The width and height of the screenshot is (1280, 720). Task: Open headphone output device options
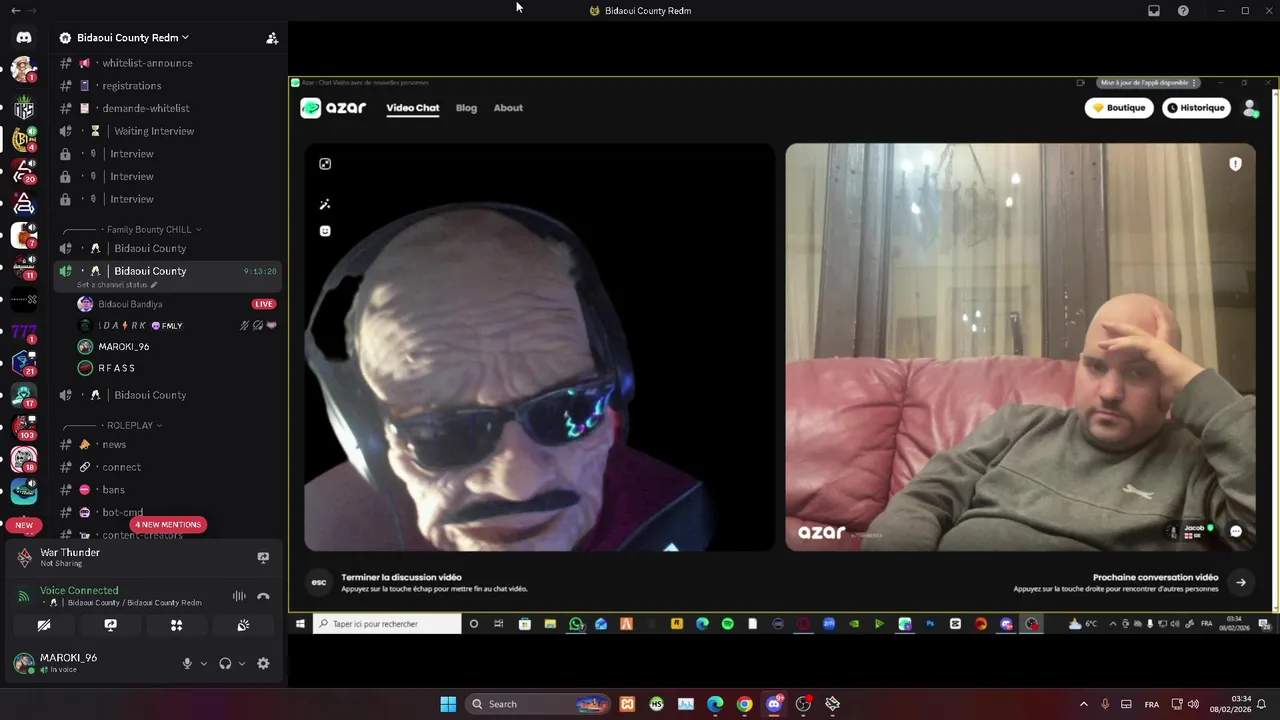pos(242,663)
